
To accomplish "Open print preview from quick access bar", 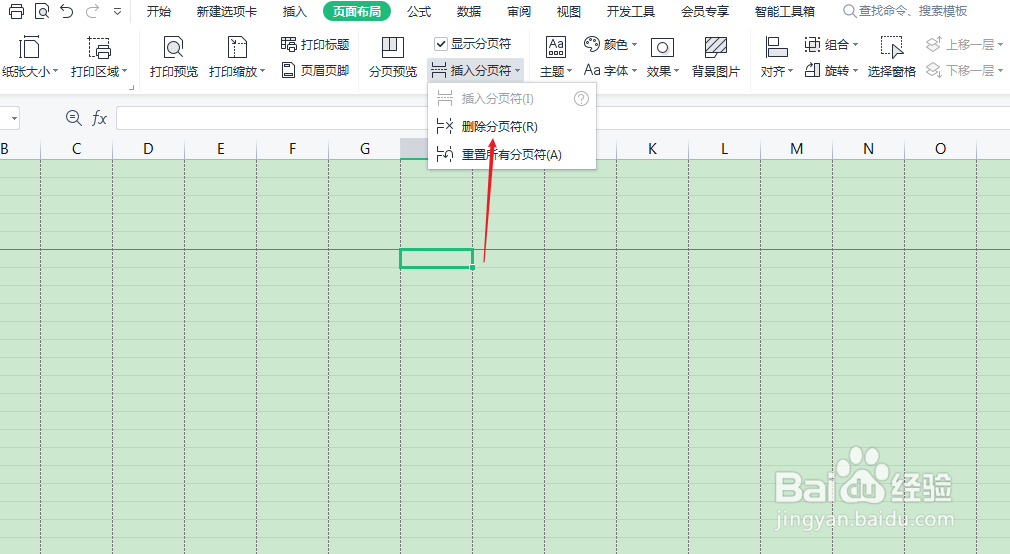I will (41, 11).
